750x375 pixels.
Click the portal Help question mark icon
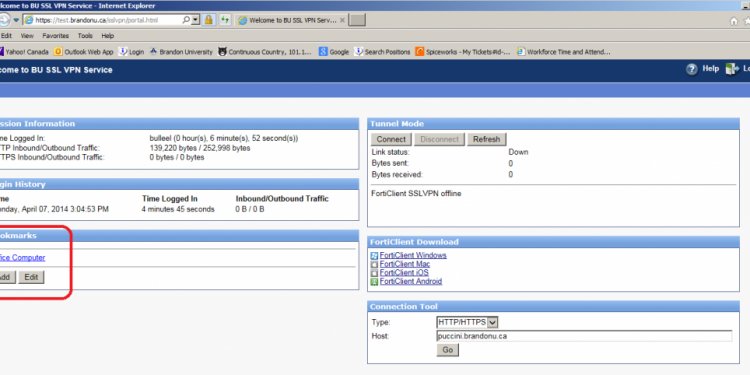pos(692,70)
